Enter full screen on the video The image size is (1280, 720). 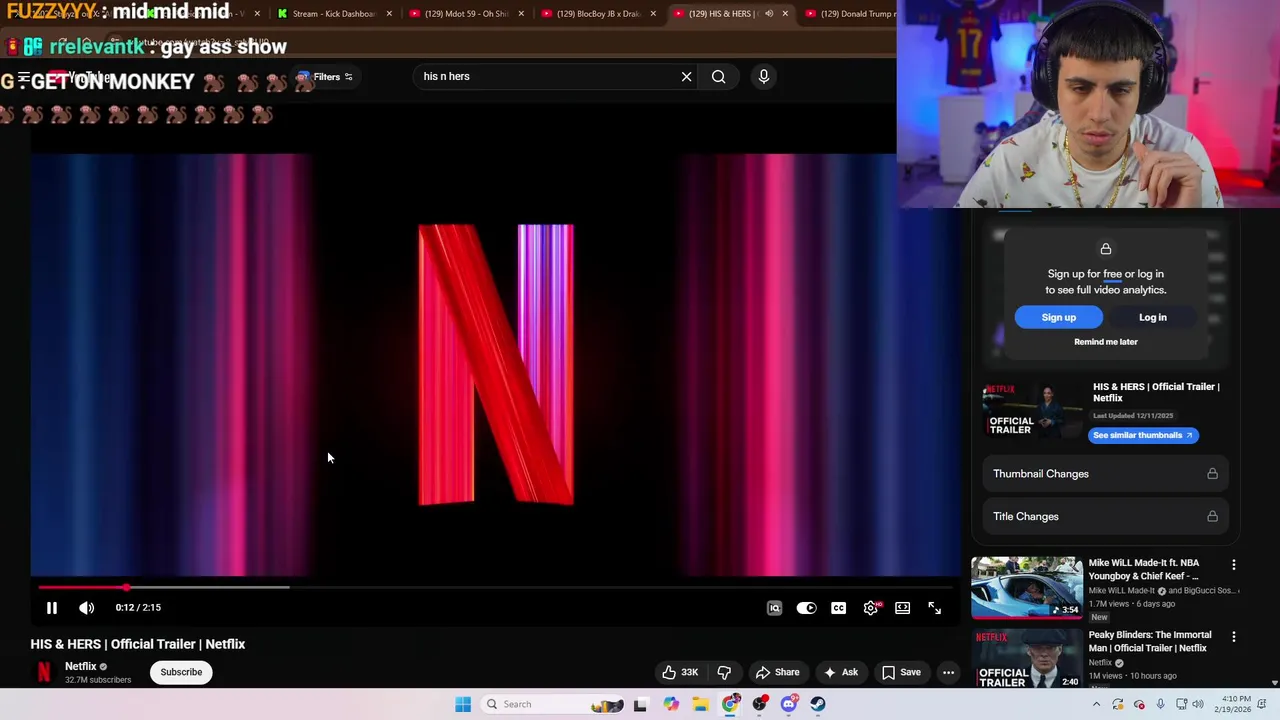934,607
